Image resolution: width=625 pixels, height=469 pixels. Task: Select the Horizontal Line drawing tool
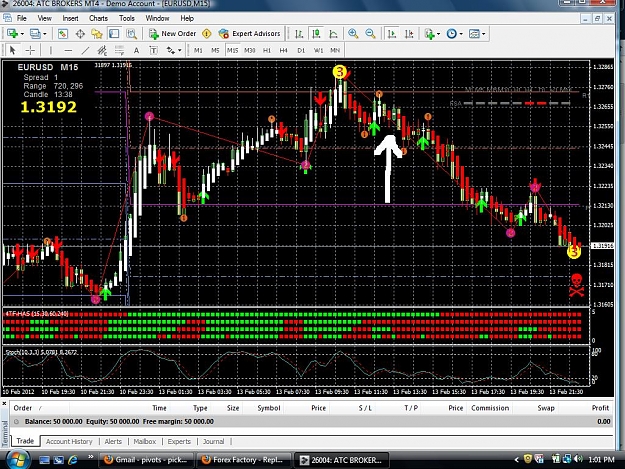tap(68, 50)
